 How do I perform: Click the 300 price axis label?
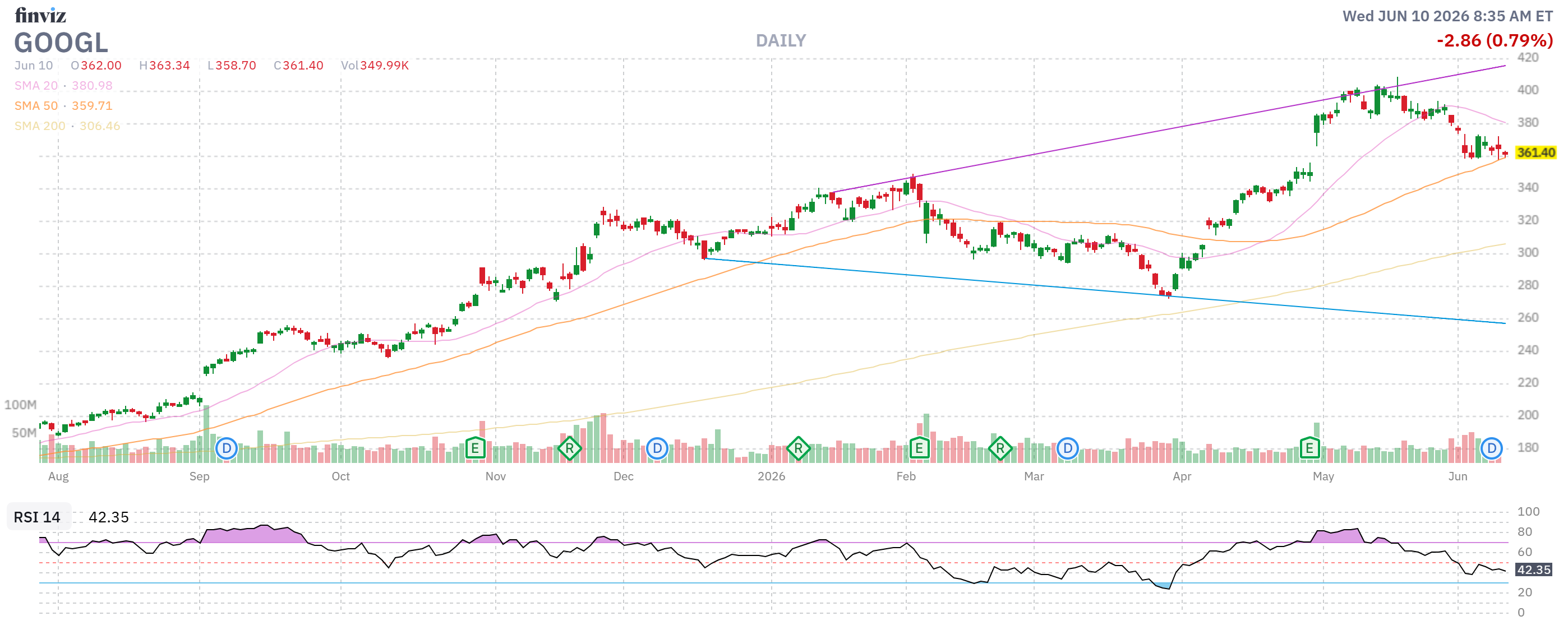pyautogui.click(x=1527, y=252)
